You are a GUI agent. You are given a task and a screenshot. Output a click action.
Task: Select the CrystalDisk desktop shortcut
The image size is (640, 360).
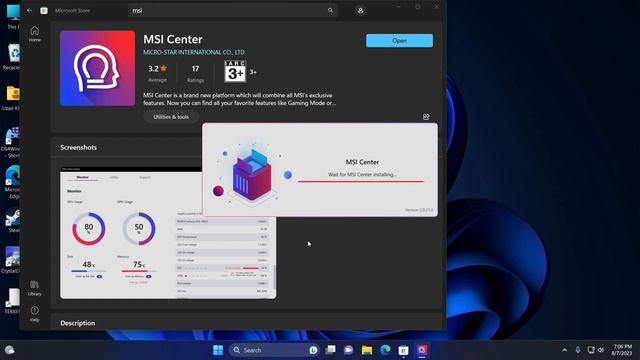click(x=11, y=260)
